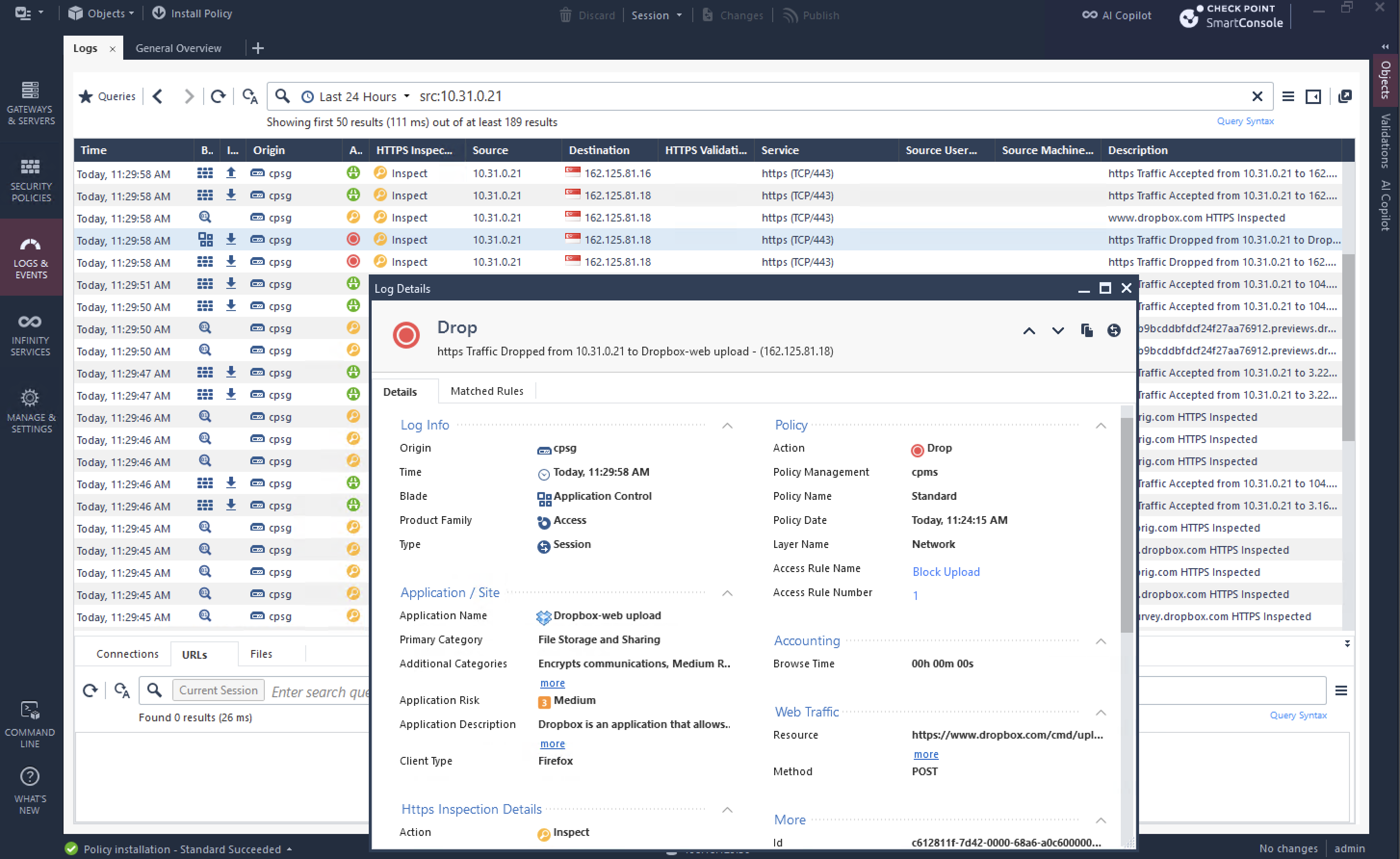Open Infinity Services panel
1400x859 pixels.
coord(31,335)
